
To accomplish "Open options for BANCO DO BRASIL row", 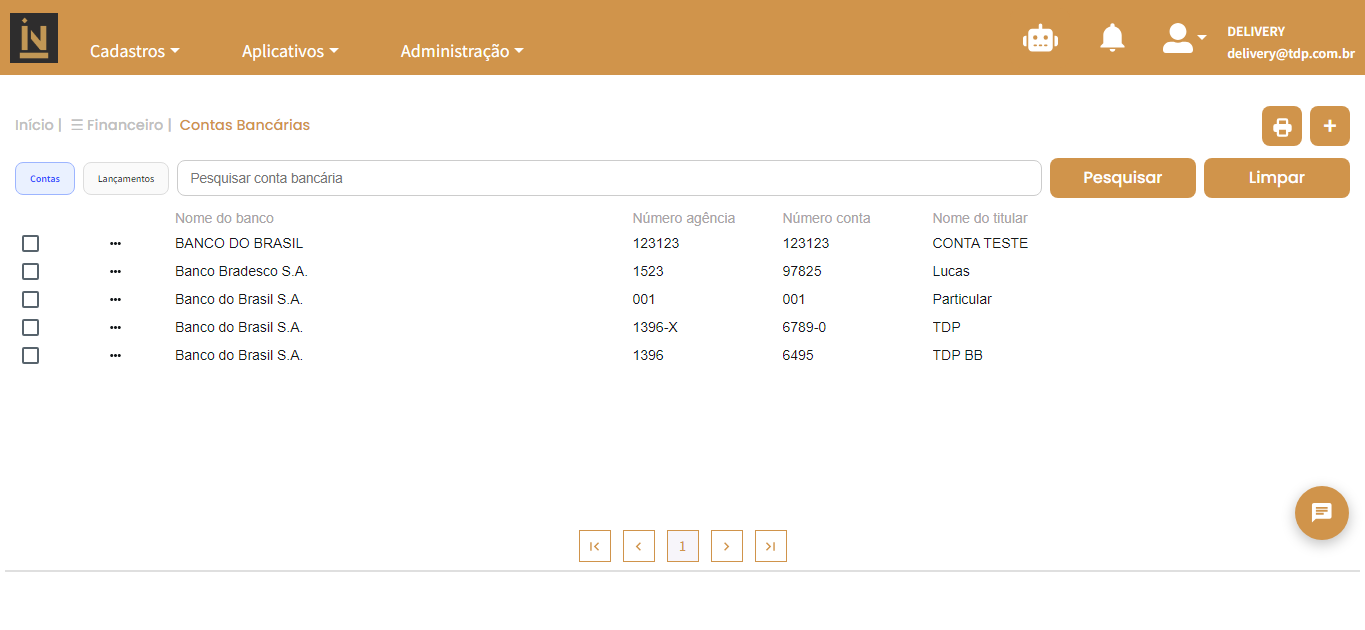I will click(116, 243).
